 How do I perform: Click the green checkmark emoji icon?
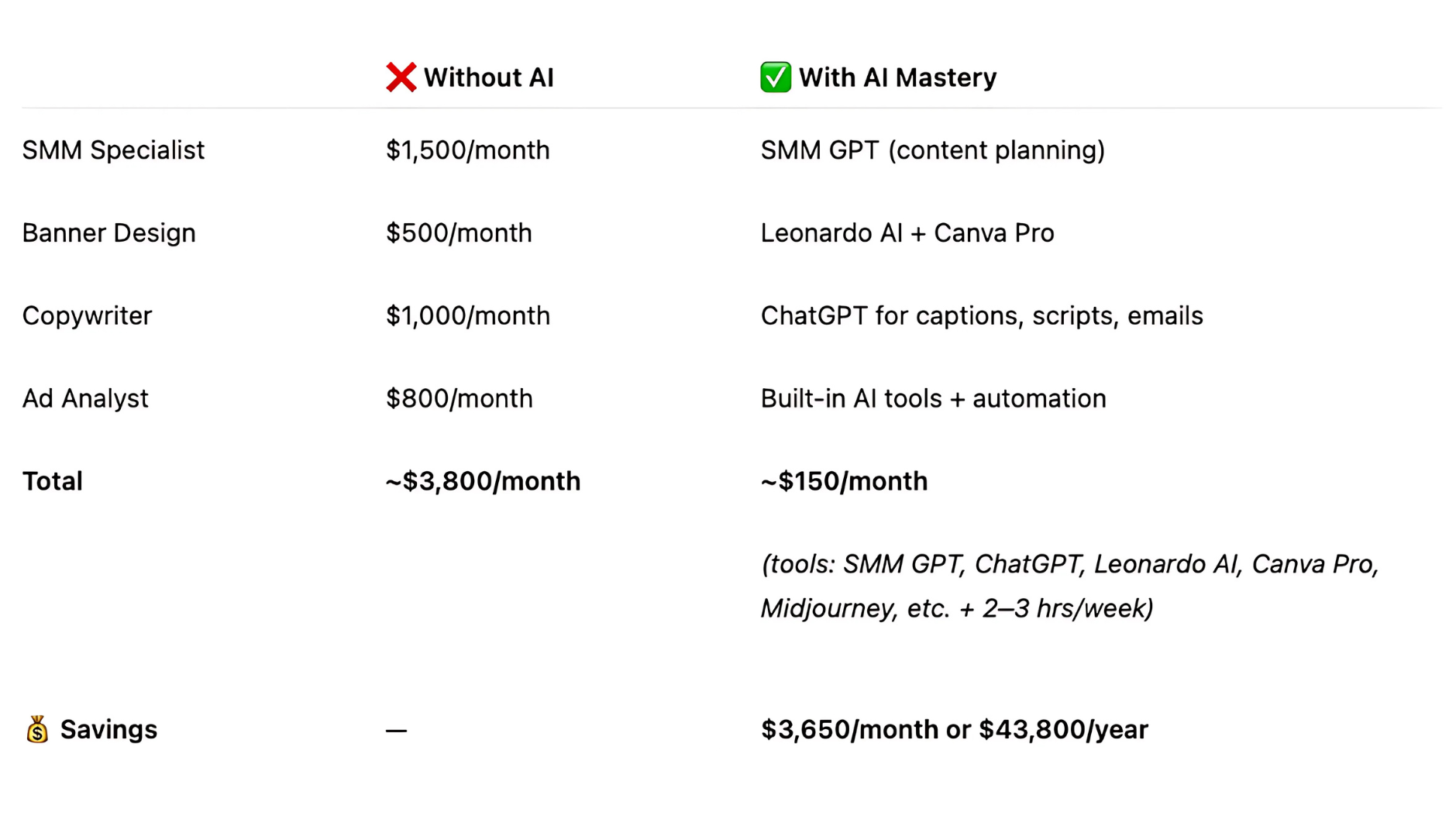click(775, 77)
